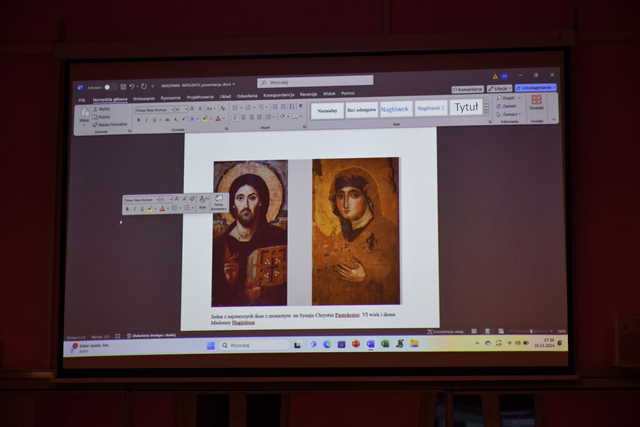Collapse the ribbon chevron

tap(554, 120)
